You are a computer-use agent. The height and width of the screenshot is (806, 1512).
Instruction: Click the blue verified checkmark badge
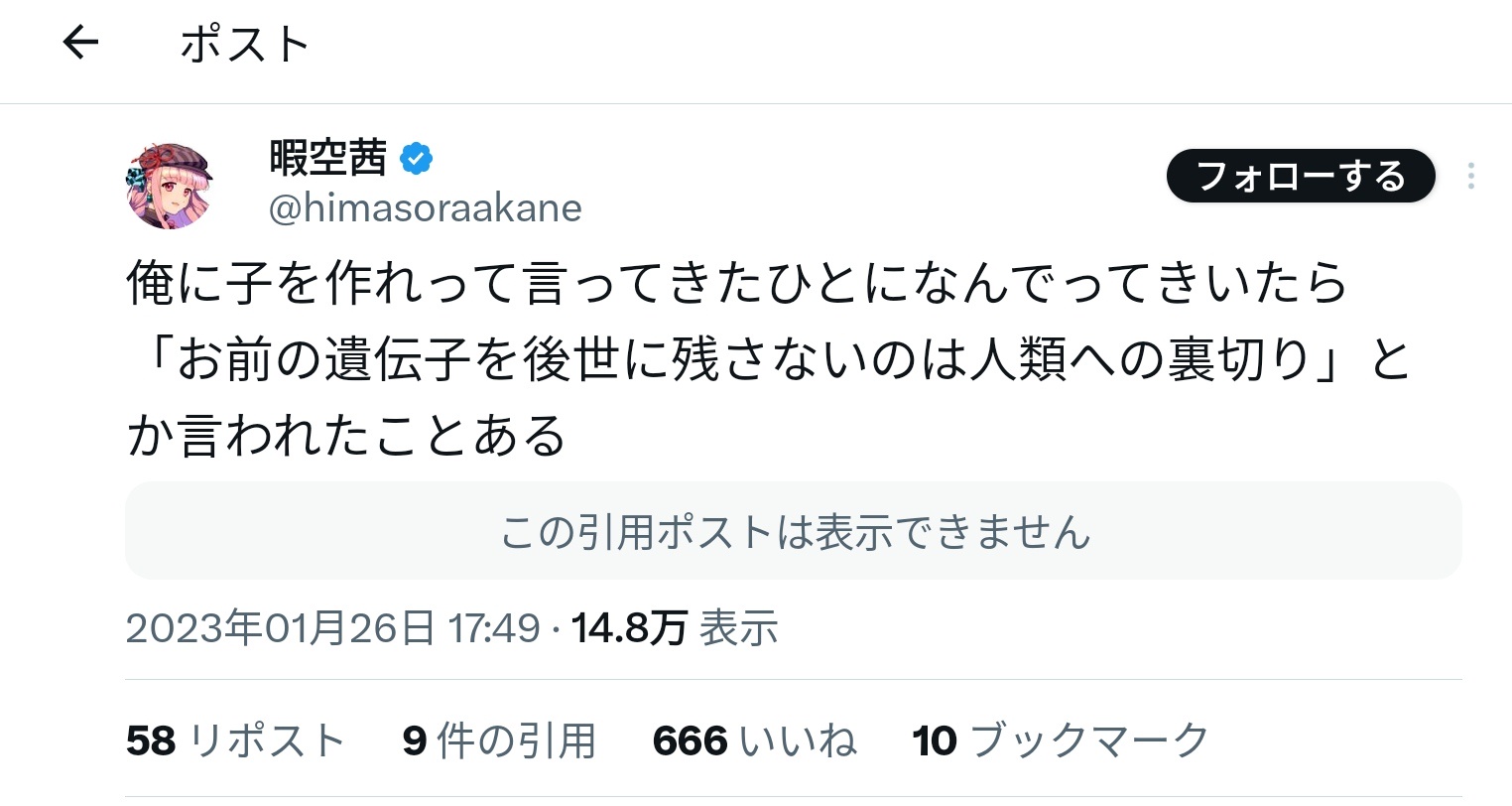click(x=416, y=159)
